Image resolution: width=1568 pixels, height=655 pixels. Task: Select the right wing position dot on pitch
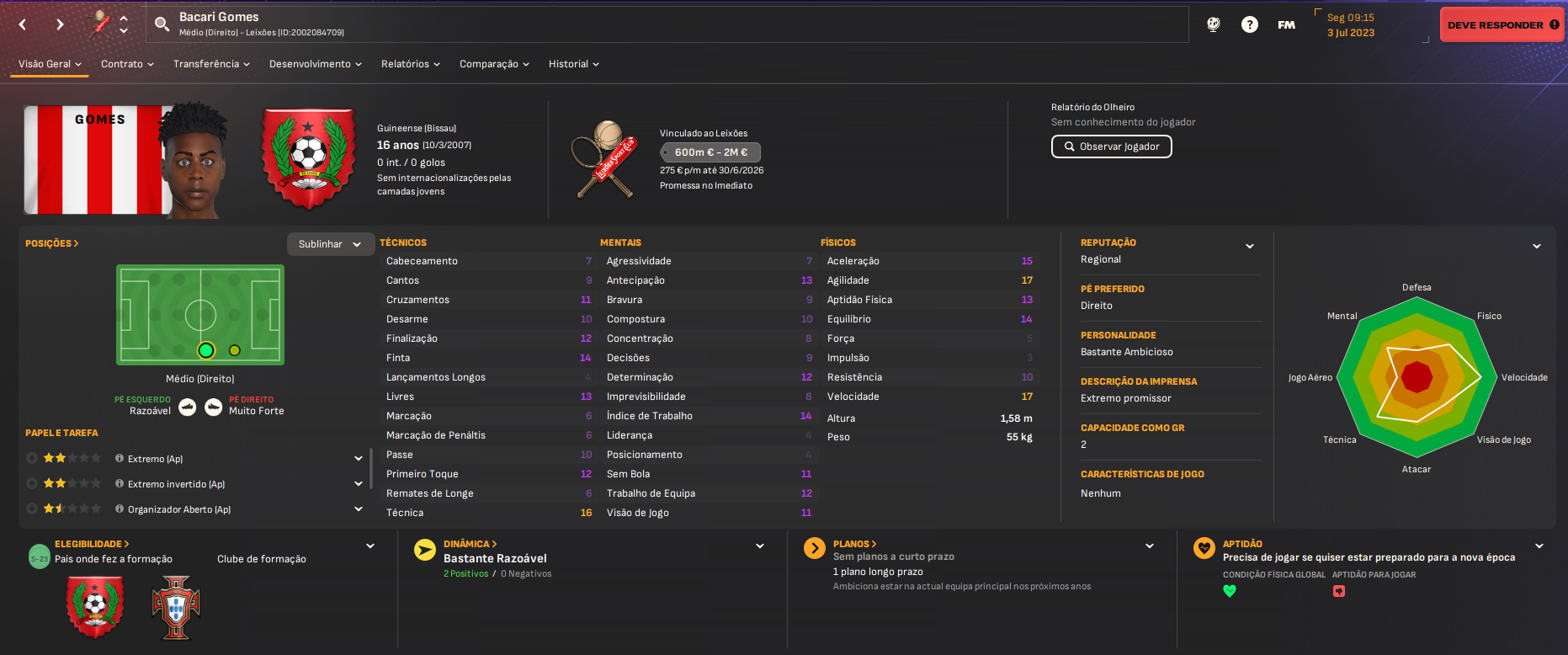(235, 350)
